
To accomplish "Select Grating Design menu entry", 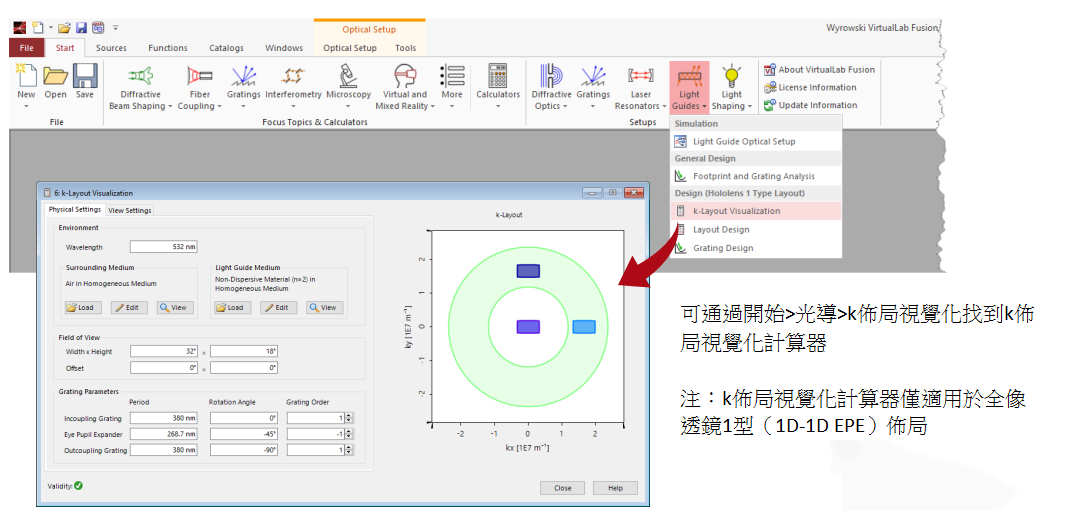I will click(757, 248).
